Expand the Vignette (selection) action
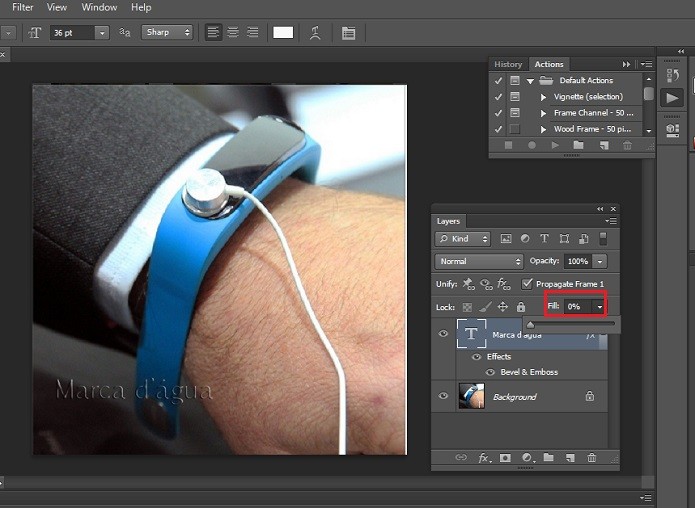The height and width of the screenshot is (508, 695). pyautogui.click(x=543, y=97)
